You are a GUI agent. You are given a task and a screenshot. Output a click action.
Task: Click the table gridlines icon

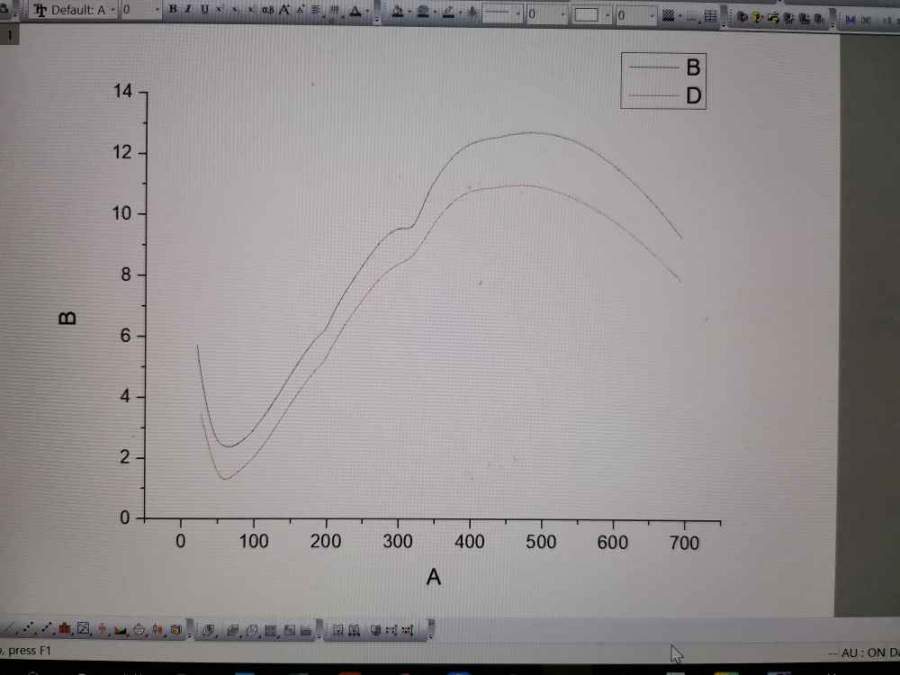(711, 17)
